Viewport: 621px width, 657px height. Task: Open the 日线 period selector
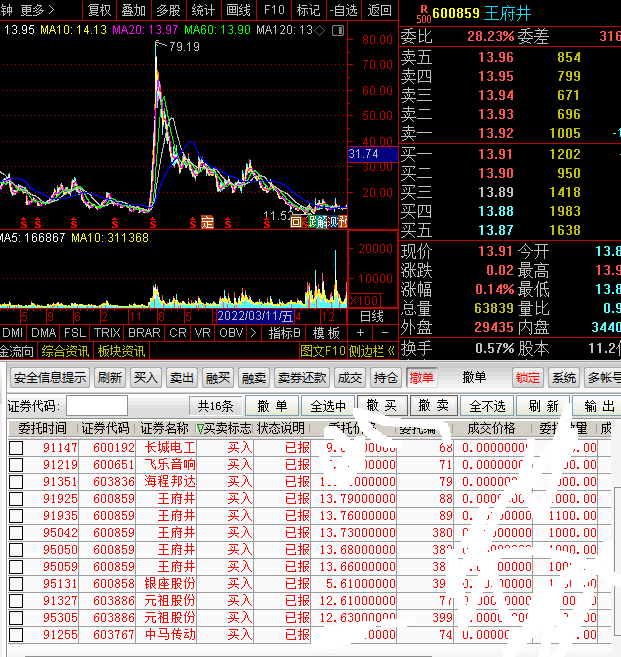[372, 316]
